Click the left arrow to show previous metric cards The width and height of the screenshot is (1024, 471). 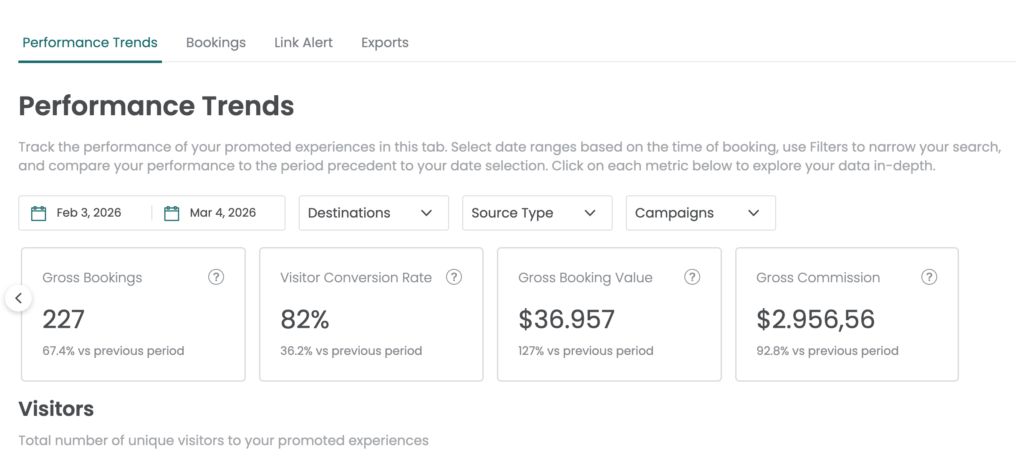click(x=18, y=299)
